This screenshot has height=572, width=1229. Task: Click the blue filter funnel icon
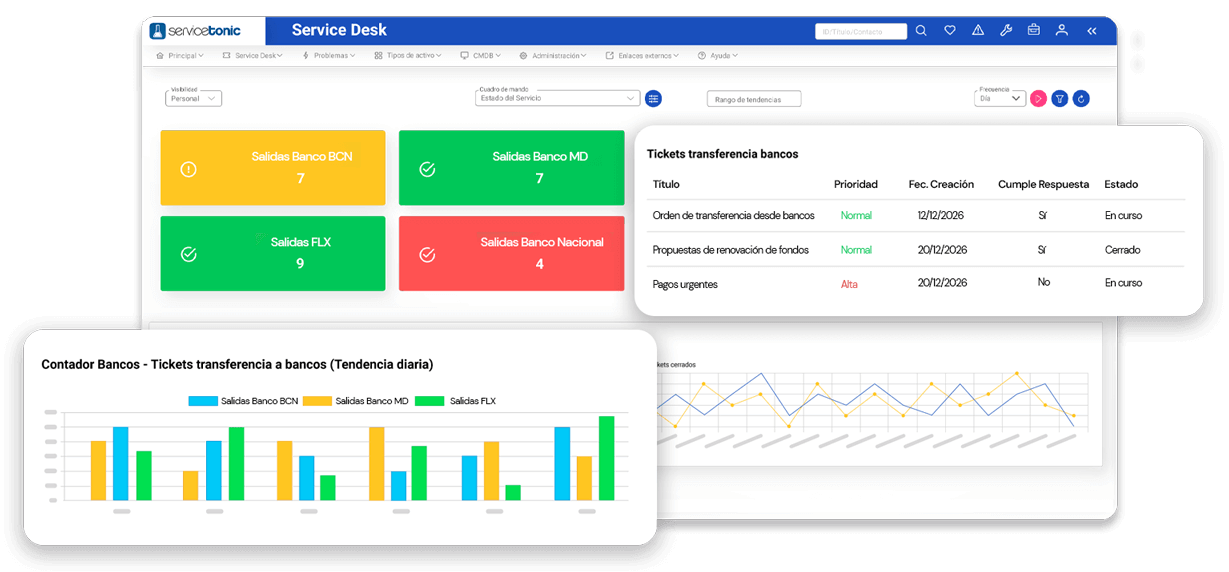tap(1059, 98)
